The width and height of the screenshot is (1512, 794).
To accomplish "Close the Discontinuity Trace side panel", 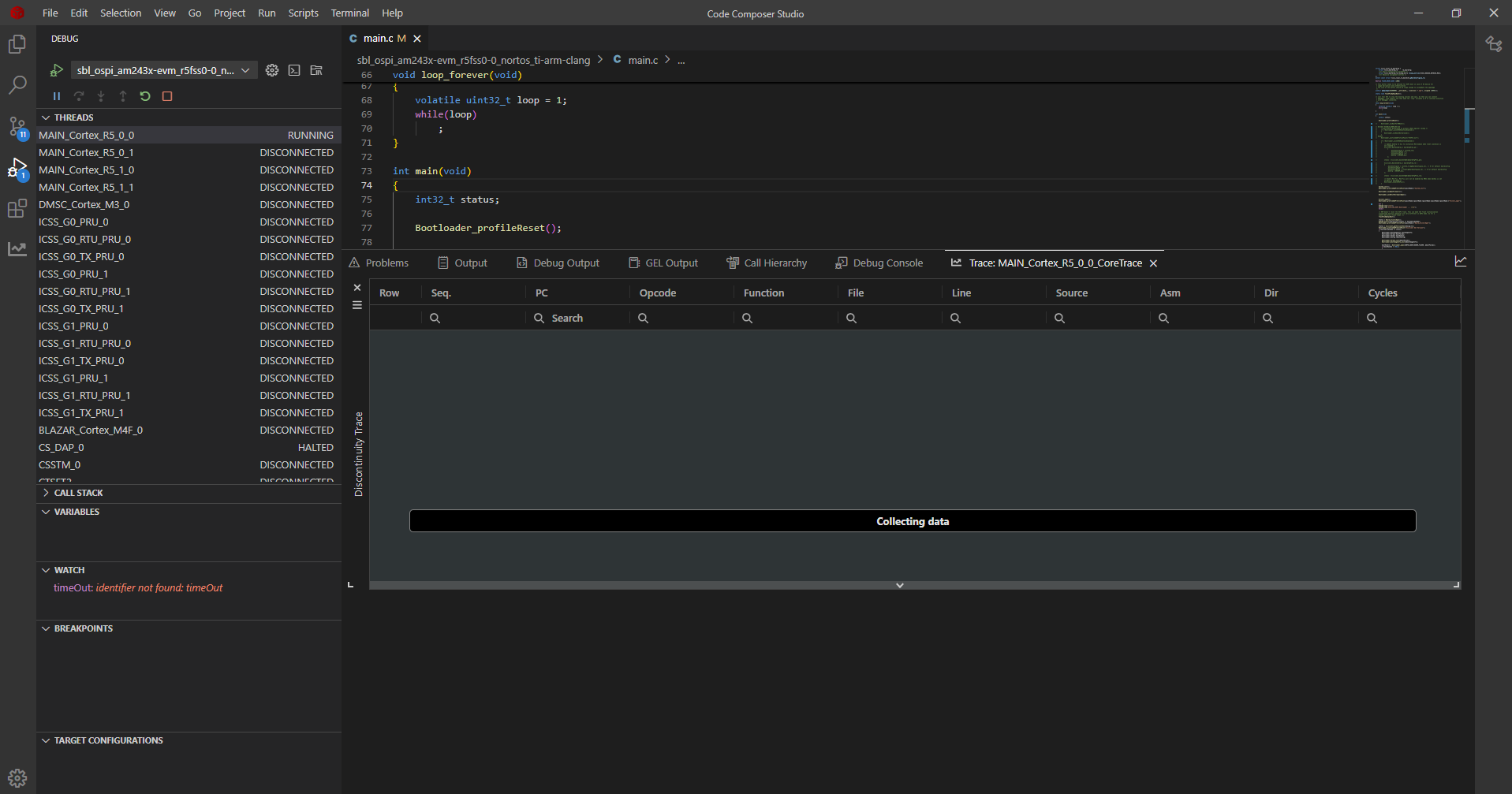I will pyautogui.click(x=357, y=288).
